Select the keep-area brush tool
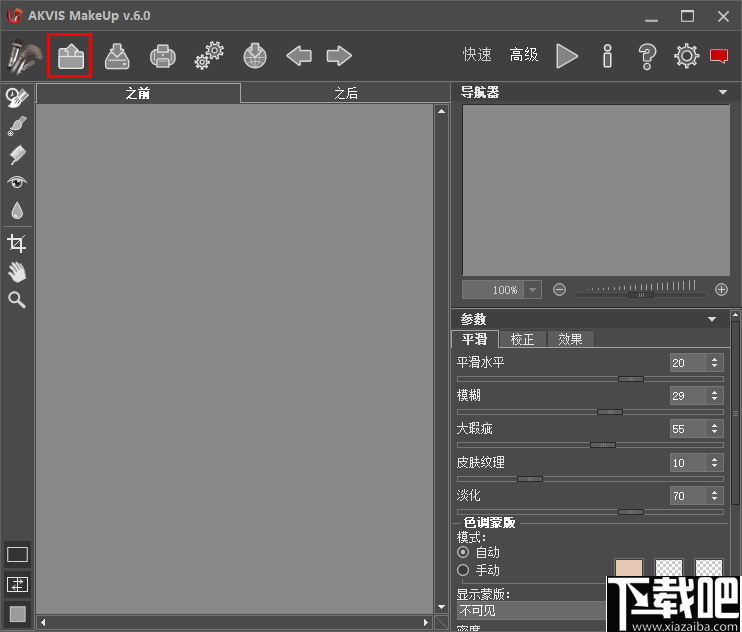Screen dimensions: 742x632 [x=17, y=126]
